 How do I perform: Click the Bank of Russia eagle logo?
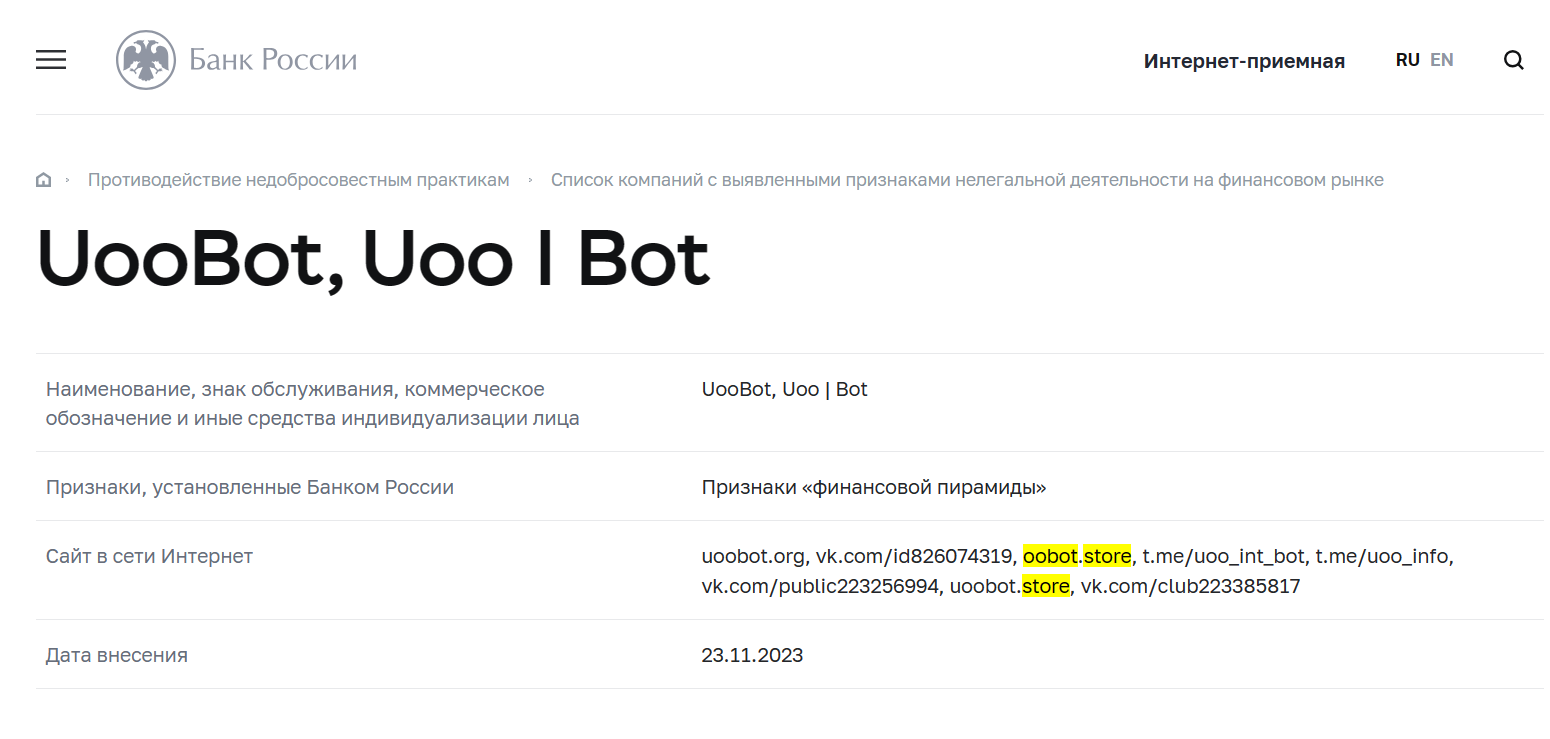pos(146,60)
